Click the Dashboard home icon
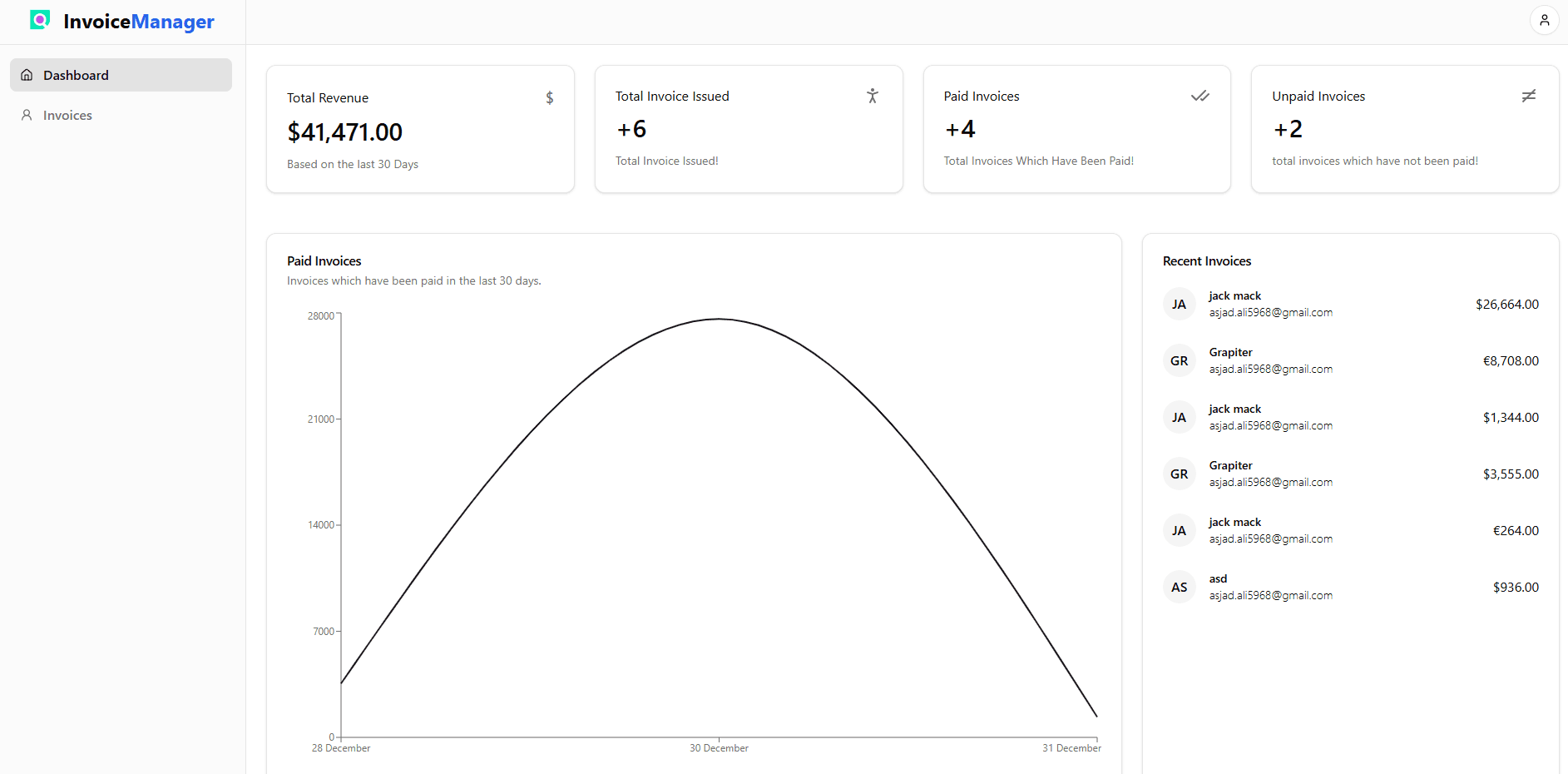 (x=27, y=75)
